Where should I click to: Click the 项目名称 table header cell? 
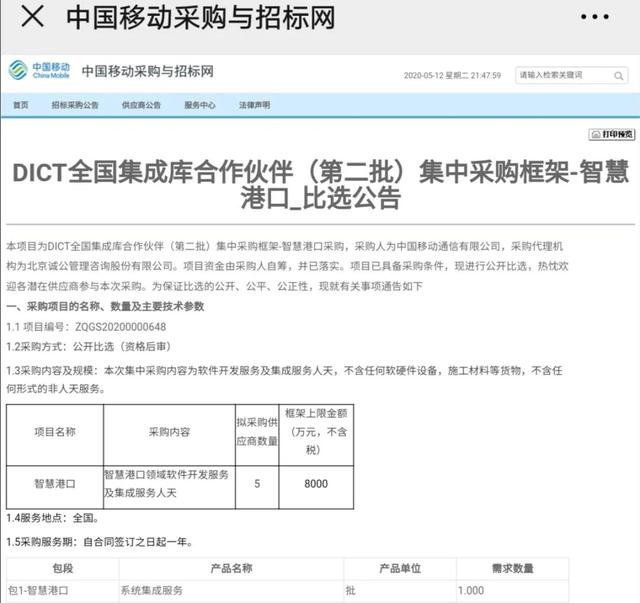tap(54, 432)
